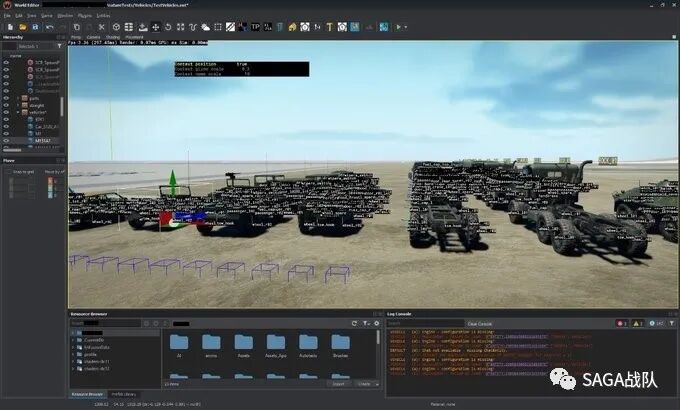Viewport: 680px width, 410px height.
Task: Click the TP toolbar icon
Action: pos(255,27)
